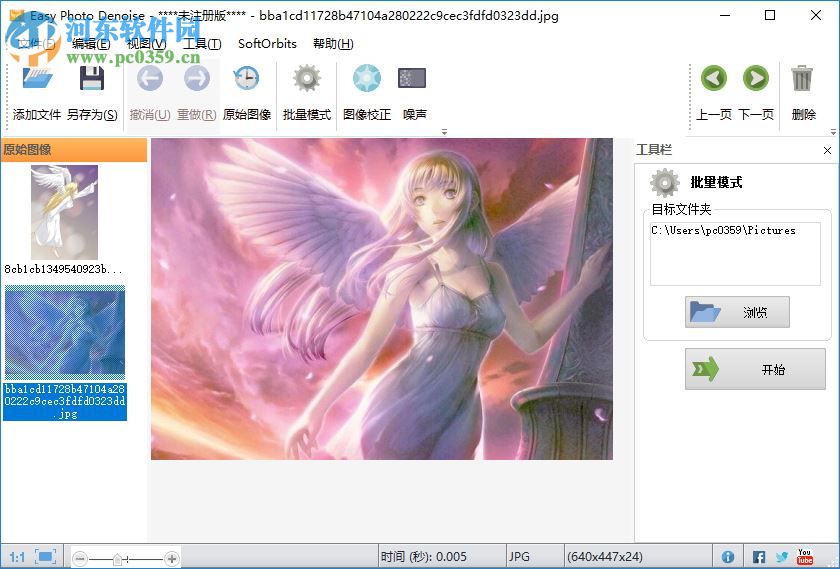Click the selected bba1cd11728b file name label
Viewport: 840px width, 569px height.
(x=65, y=401)
